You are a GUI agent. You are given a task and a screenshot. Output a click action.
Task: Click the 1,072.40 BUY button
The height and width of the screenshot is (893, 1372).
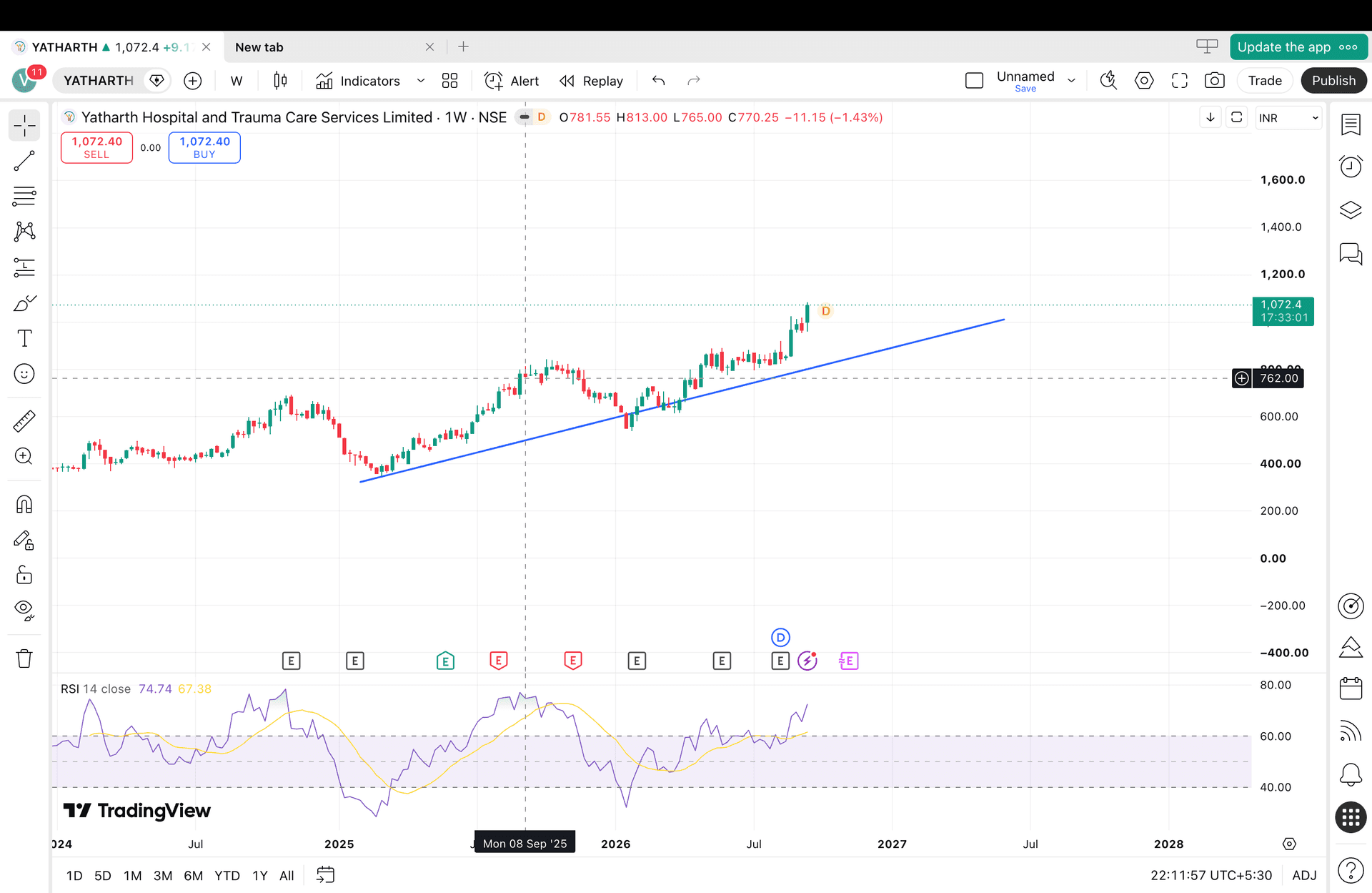pos(204,147)
